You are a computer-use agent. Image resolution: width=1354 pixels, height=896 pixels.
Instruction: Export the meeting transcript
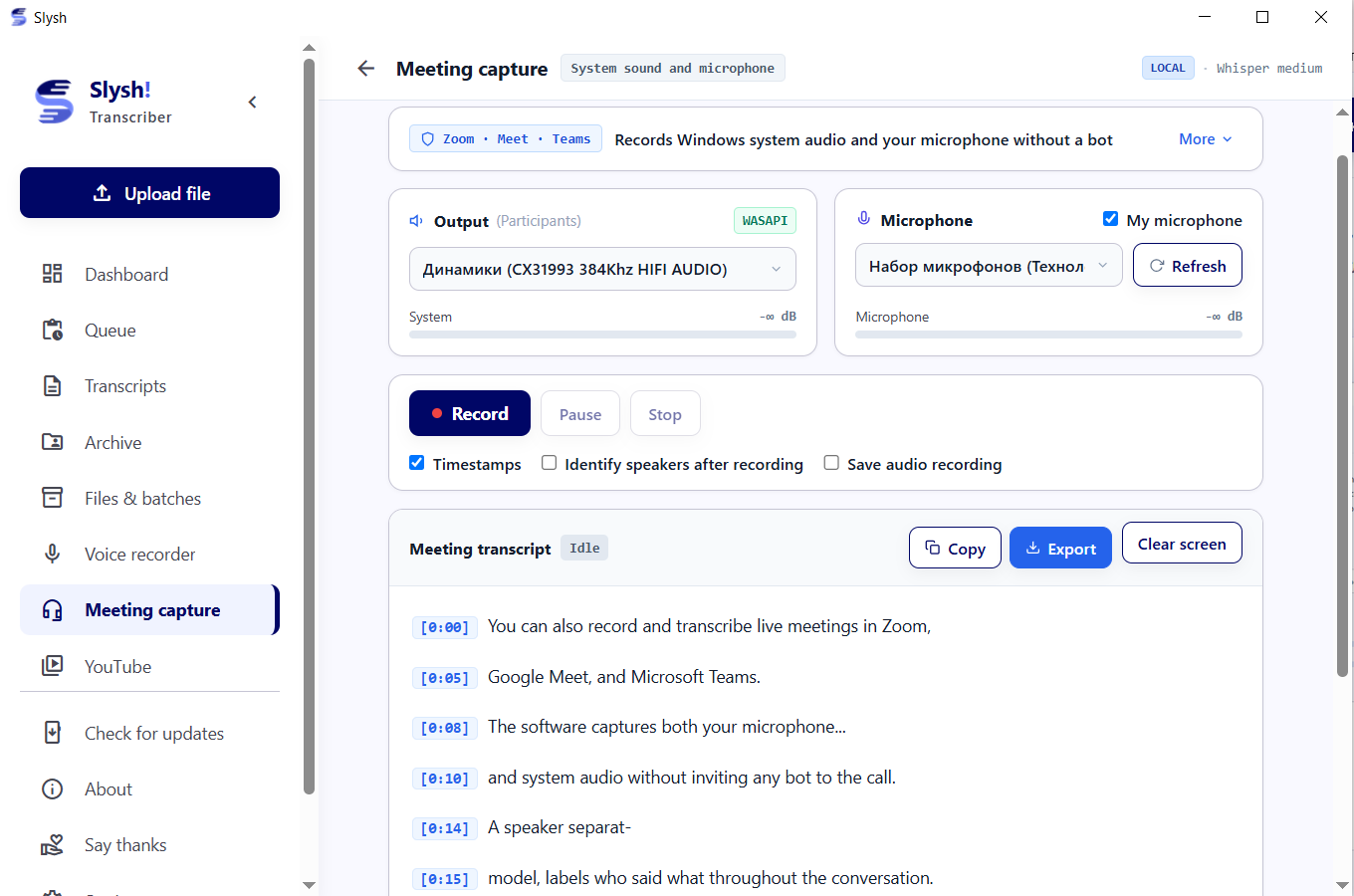(x=1060, y=548)
